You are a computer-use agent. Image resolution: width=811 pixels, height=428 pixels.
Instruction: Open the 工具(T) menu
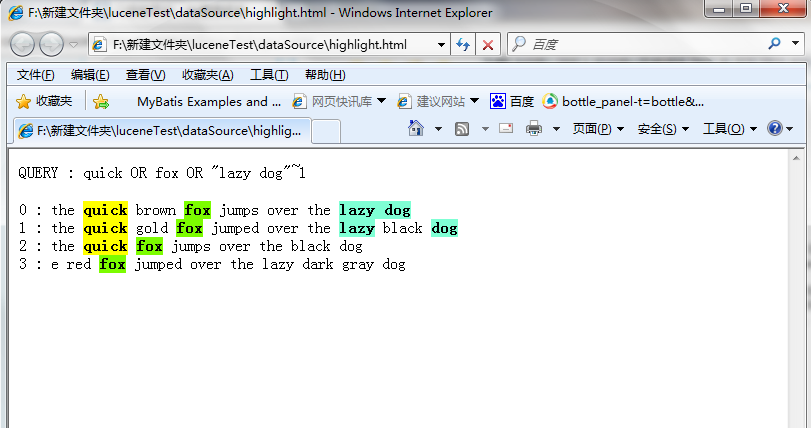pos(269,75)
